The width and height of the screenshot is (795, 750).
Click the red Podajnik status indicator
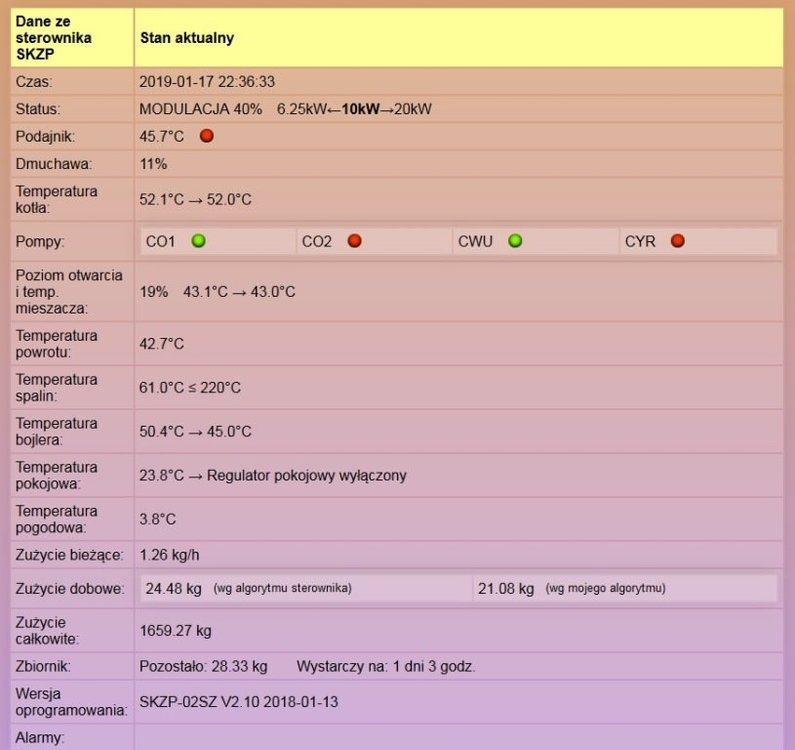coord(207,136)
